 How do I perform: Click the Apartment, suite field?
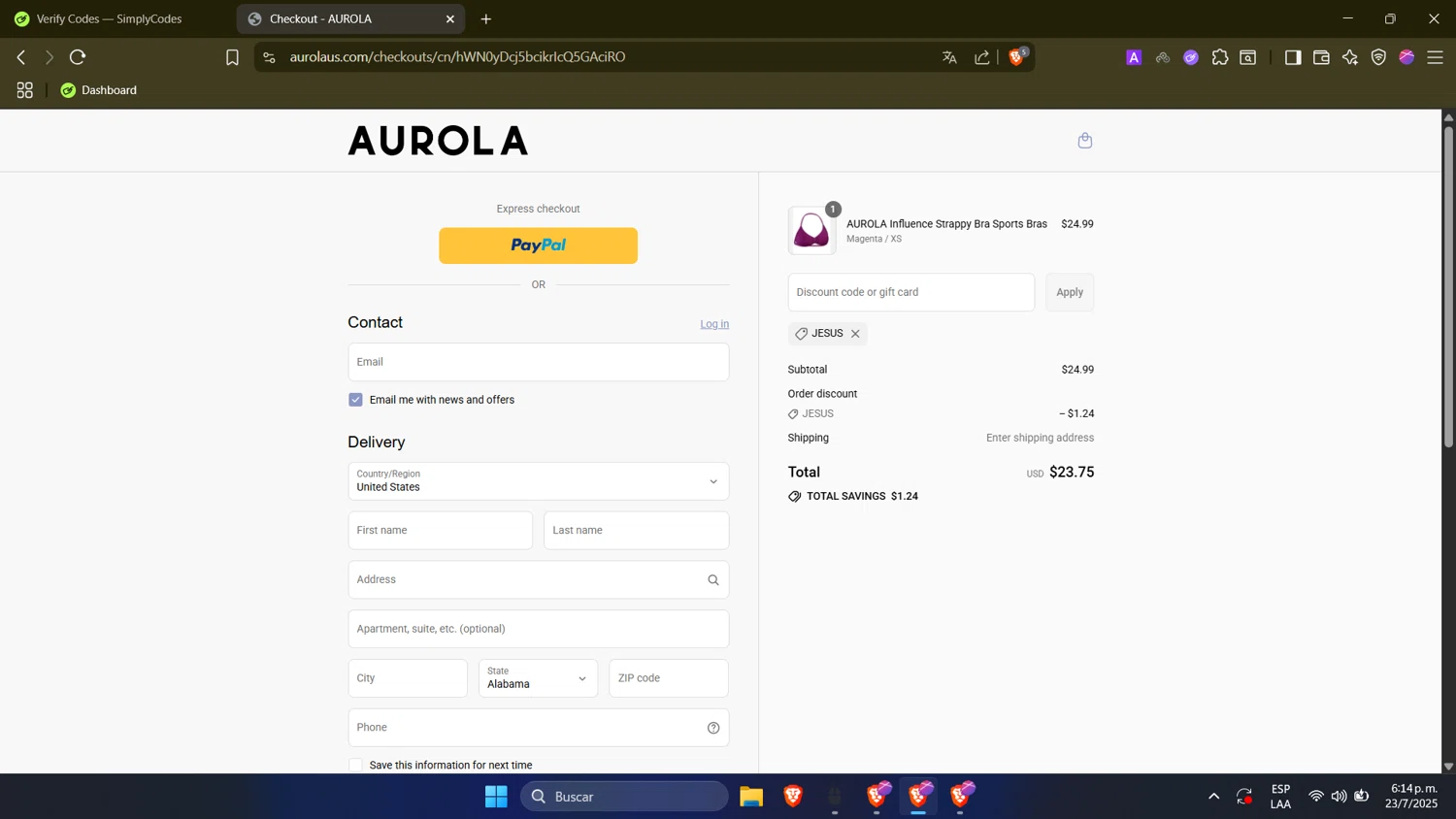click(539, 629)
